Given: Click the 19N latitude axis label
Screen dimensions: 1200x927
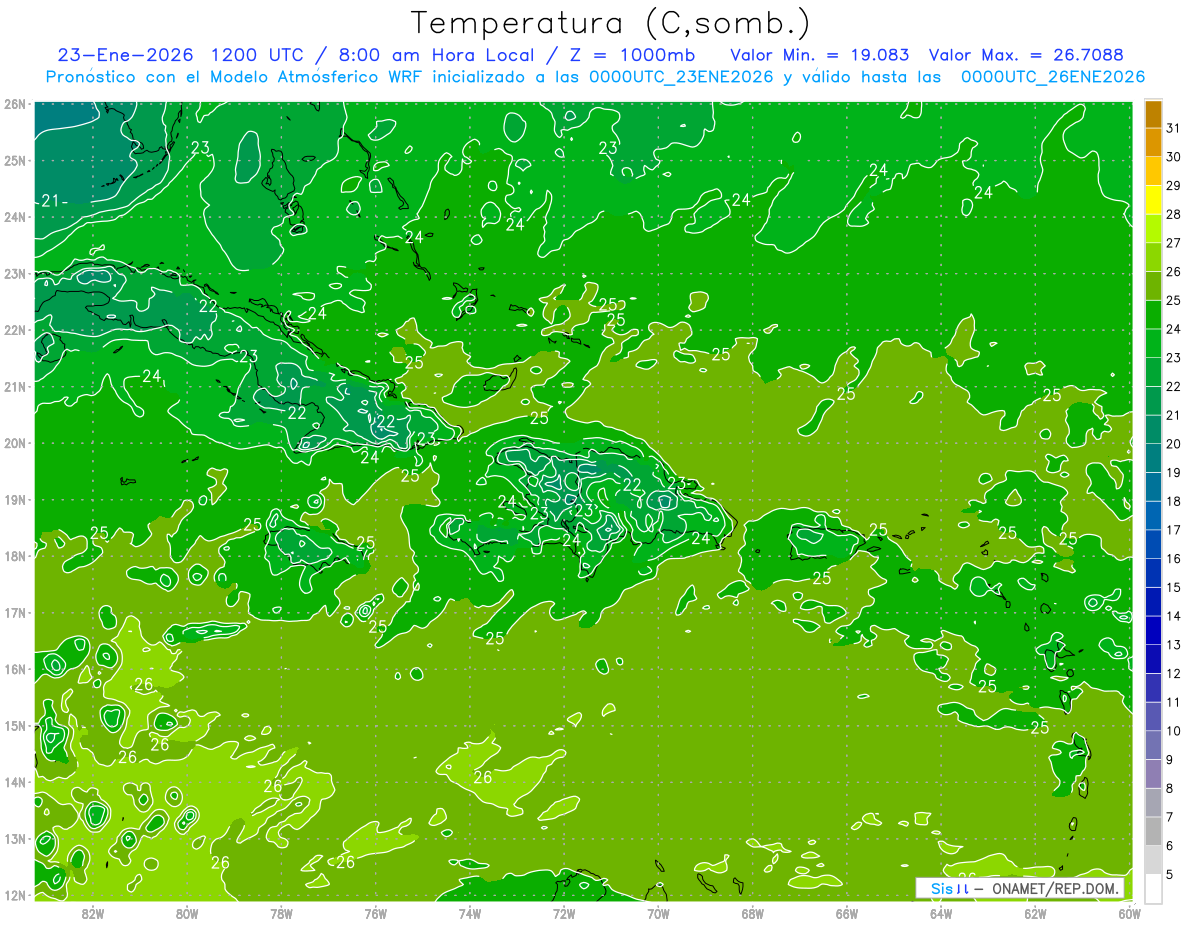Looking at the screenshot, I should [15, 499].
